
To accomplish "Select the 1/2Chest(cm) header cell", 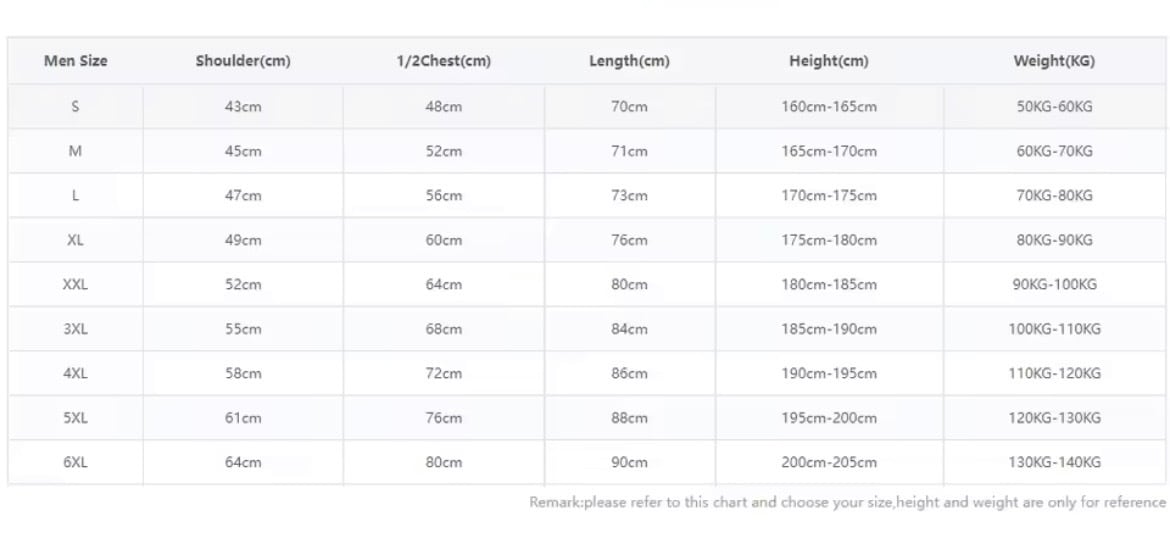I will tap(443, 61).
